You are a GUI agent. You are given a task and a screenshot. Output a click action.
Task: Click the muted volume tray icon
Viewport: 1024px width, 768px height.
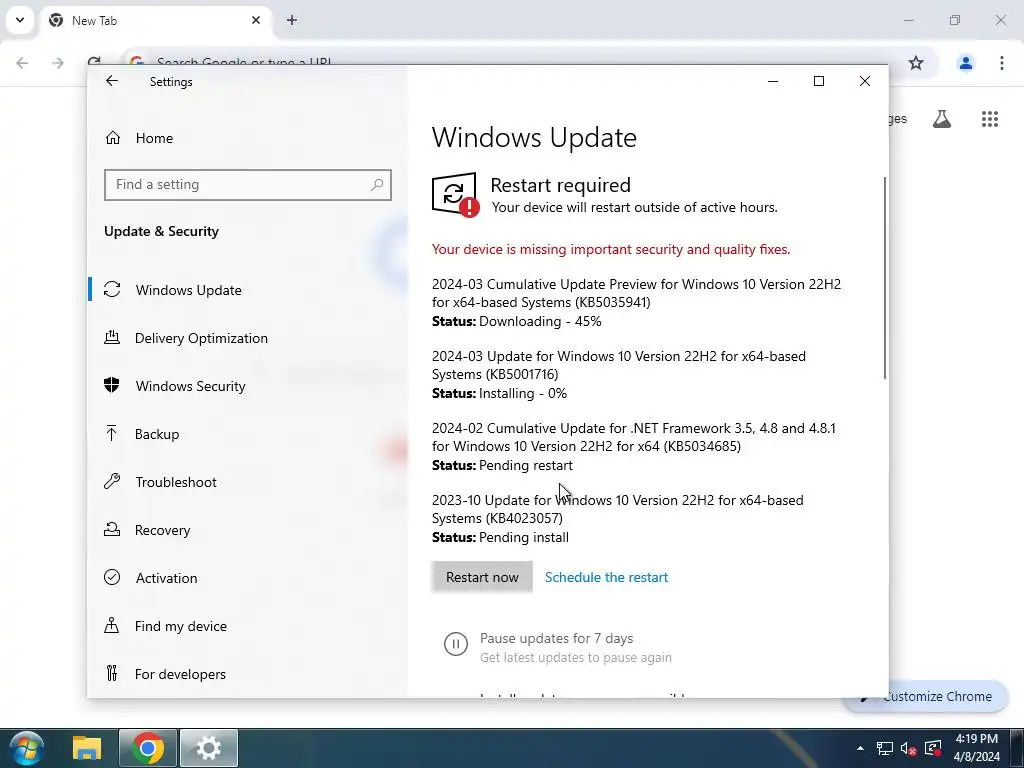908,748
